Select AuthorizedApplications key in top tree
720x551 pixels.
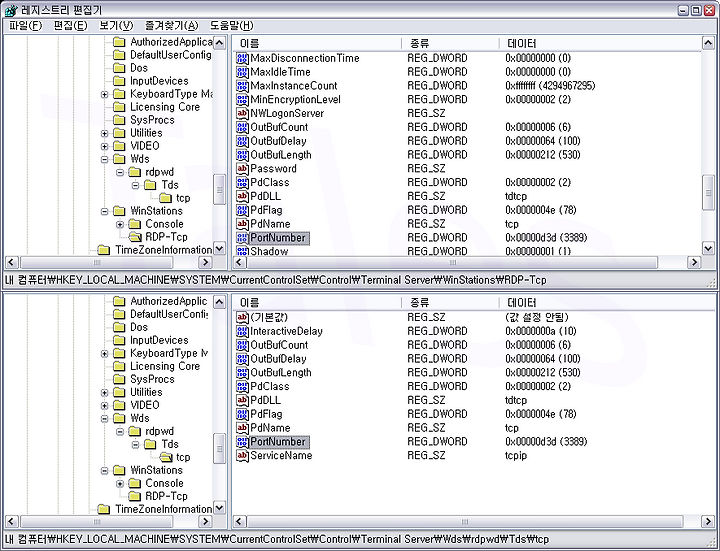pyautogui.click(x=171, y=42)
